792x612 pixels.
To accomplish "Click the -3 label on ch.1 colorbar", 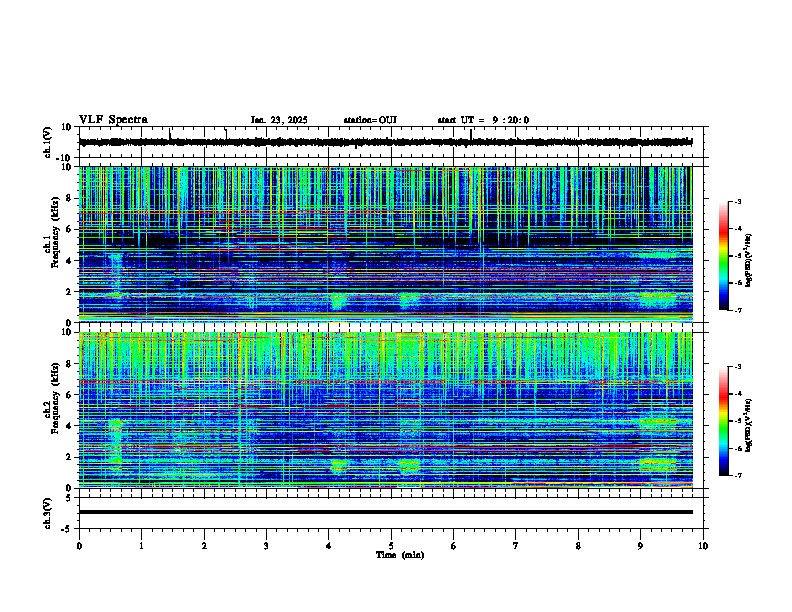I will 738,201.
